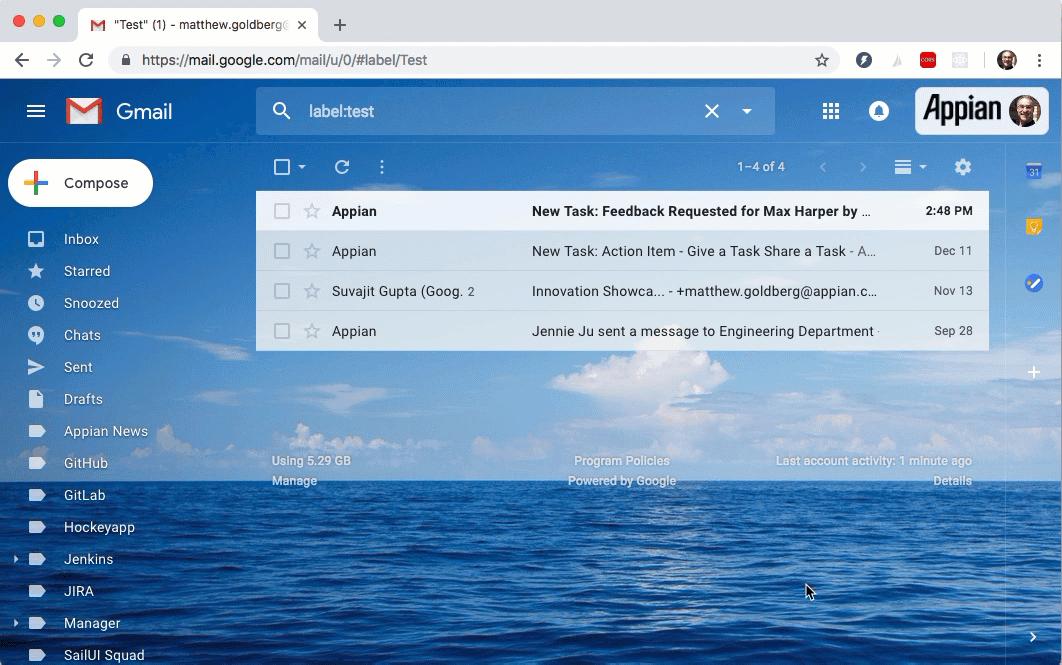Open the Google apps grid
Viewport: 1062px width, 665px height.
point(831,111)
